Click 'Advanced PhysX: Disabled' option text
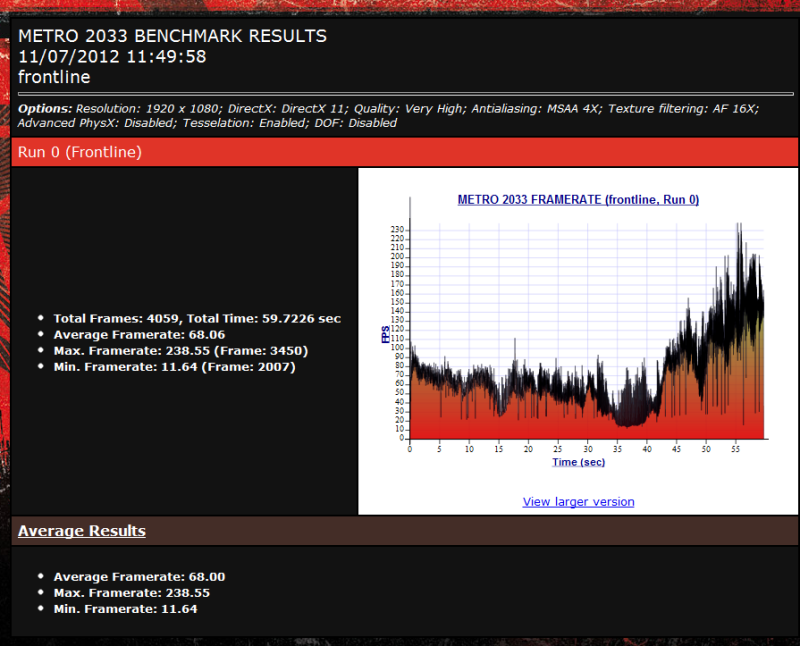Screen dimensions: 800x646 pyautogui.click(x=97, y=123)
